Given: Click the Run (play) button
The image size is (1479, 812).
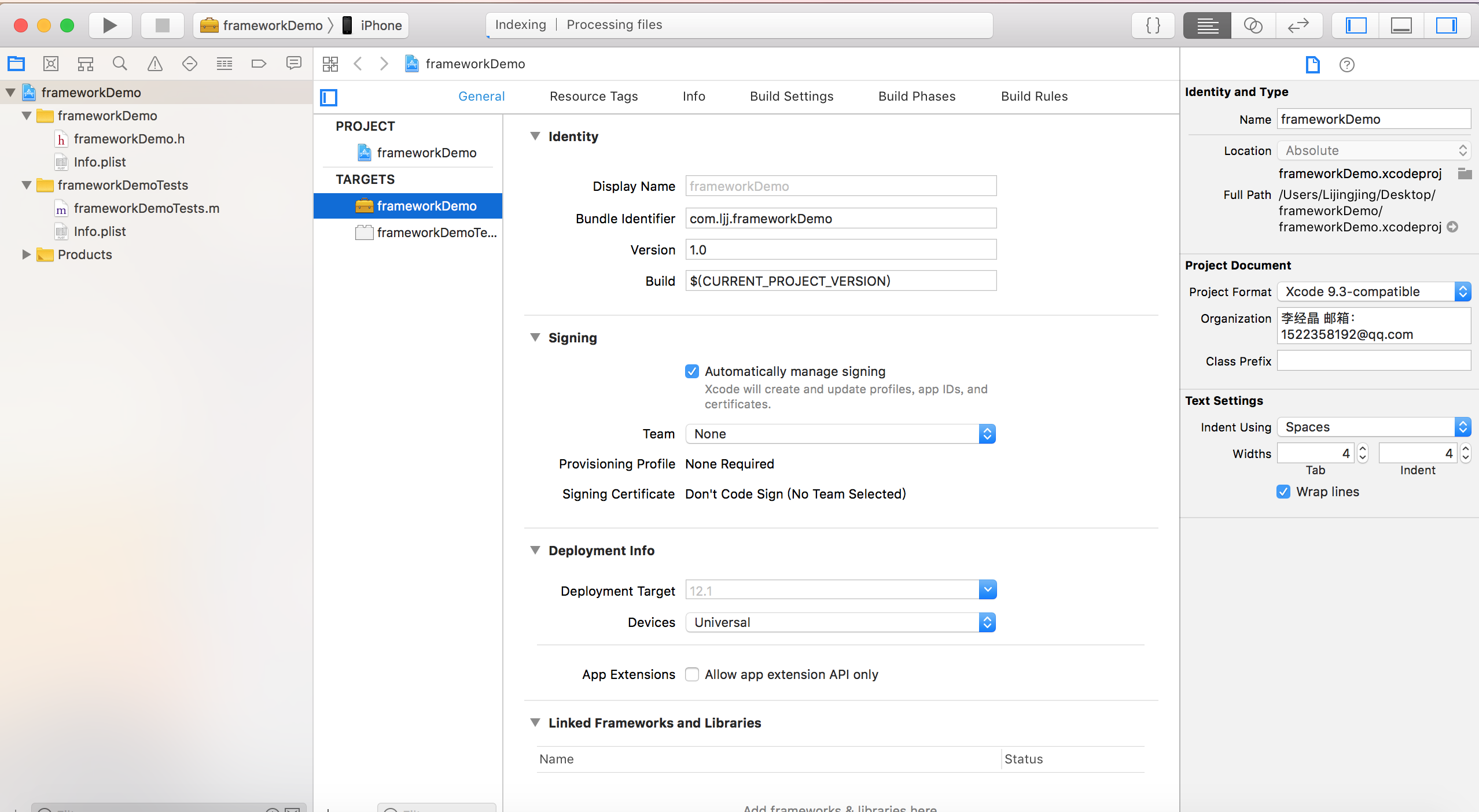Looking at the screenshot, I should point(110,25).
